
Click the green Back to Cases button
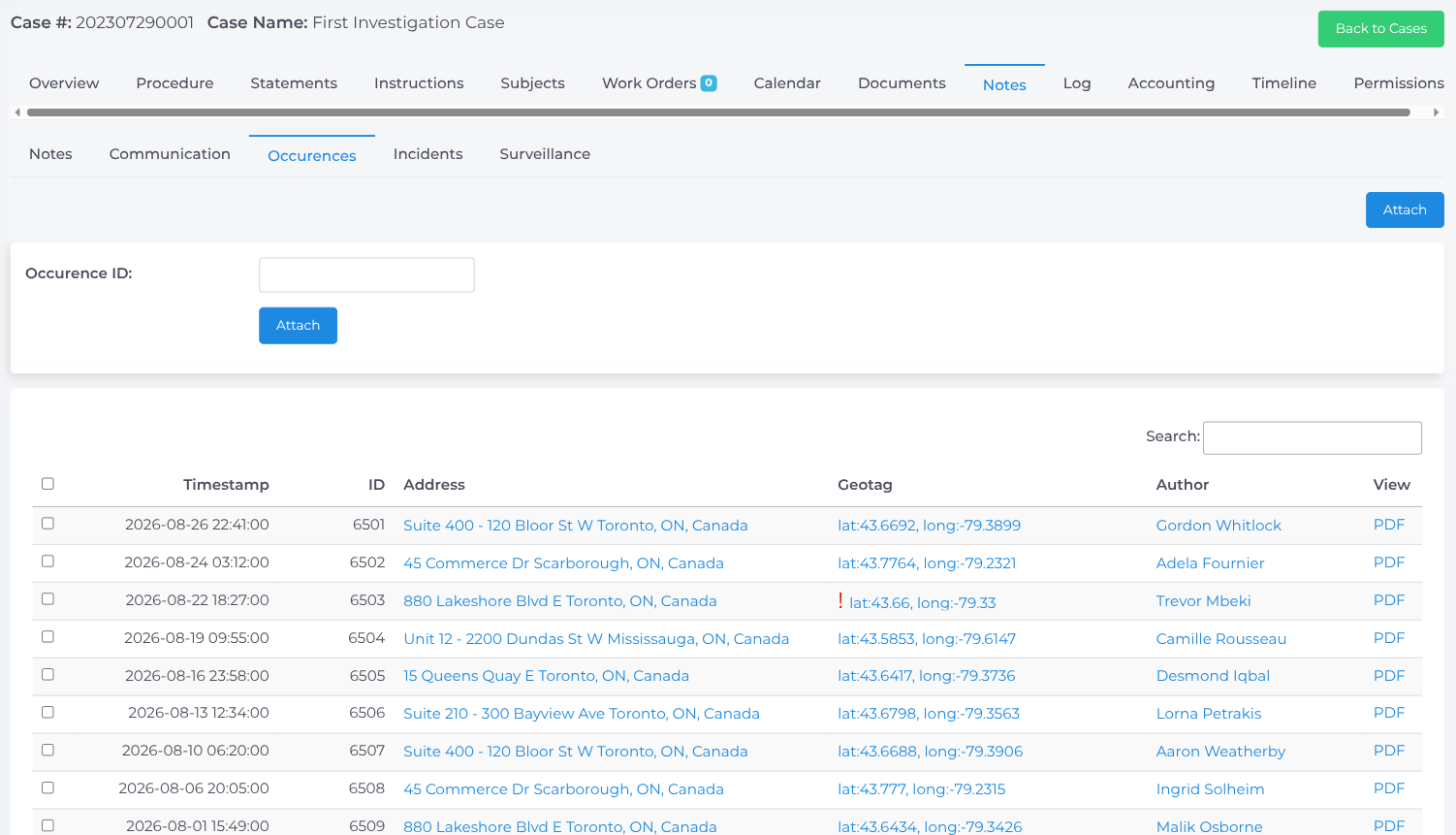coord(1380,29)
